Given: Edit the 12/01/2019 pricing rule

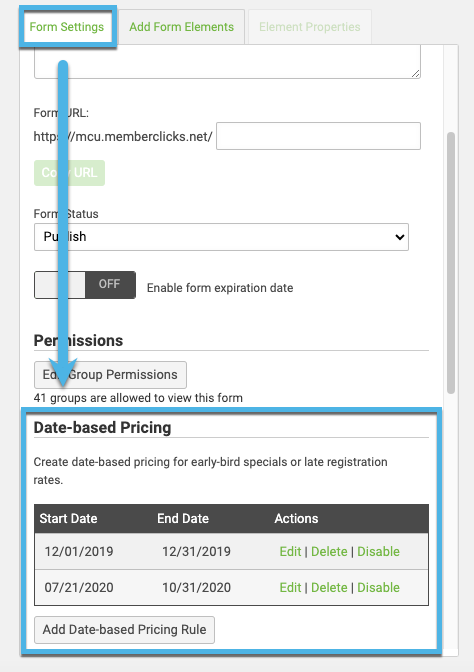Looking at the screenshot, I should (290, 552).
